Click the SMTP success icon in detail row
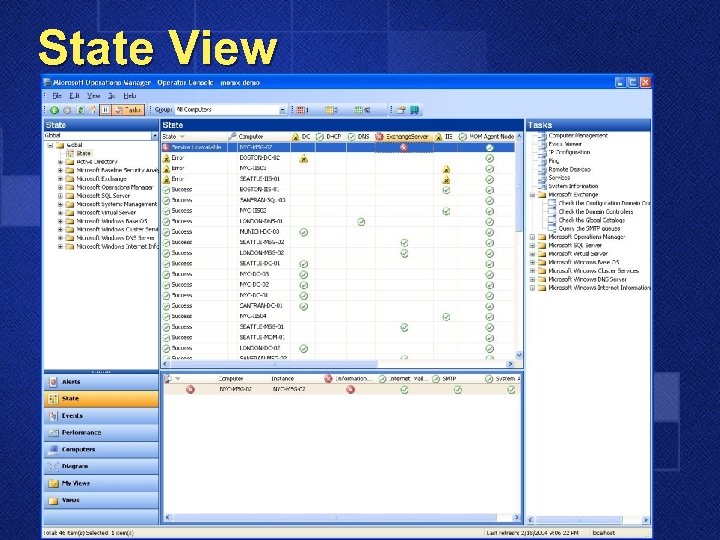The width and height of the screenshot is (720, 540). [457, 390]
